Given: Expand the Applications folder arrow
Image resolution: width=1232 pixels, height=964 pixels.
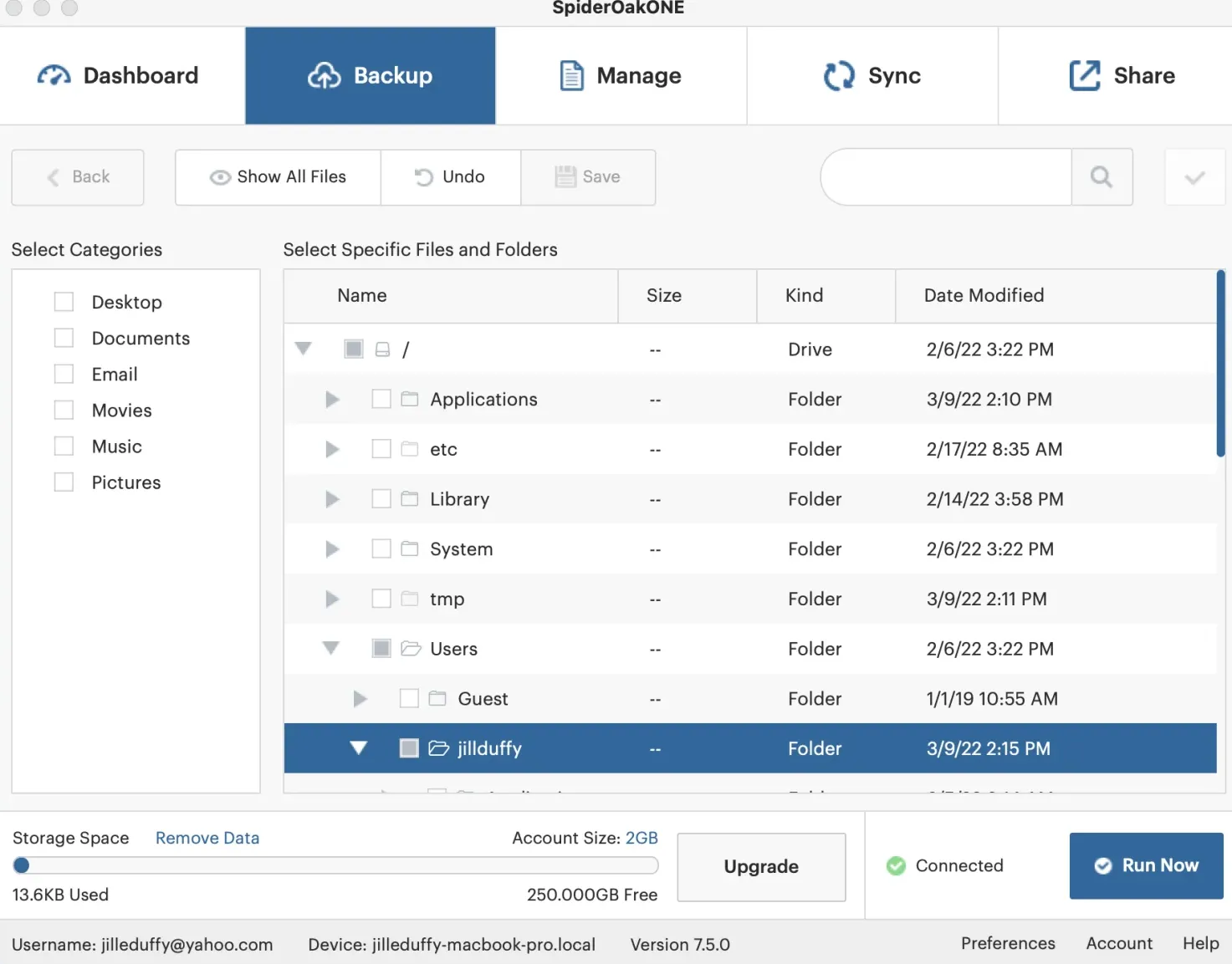Looking at the screenshot, I should (332, 399).
